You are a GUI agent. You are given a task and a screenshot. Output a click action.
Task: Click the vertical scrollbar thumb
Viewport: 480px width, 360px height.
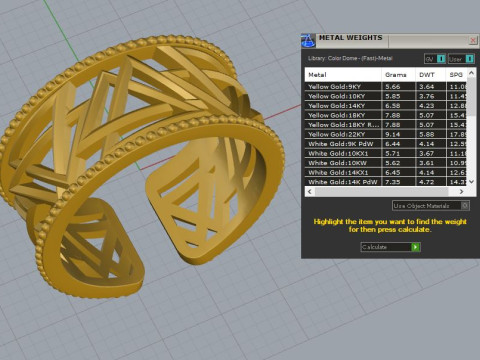471,97
